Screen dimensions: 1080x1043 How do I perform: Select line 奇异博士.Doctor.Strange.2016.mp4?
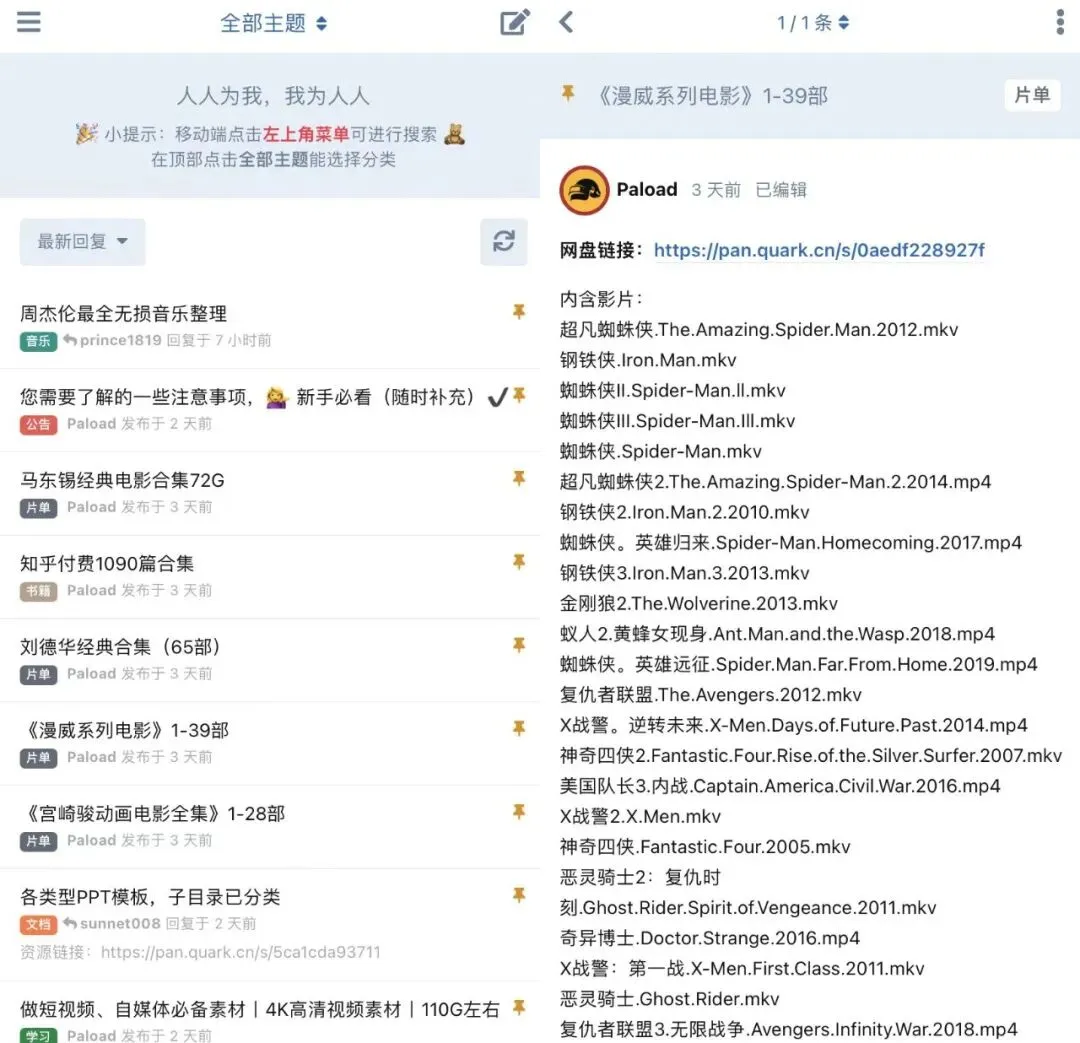[709, 938]
